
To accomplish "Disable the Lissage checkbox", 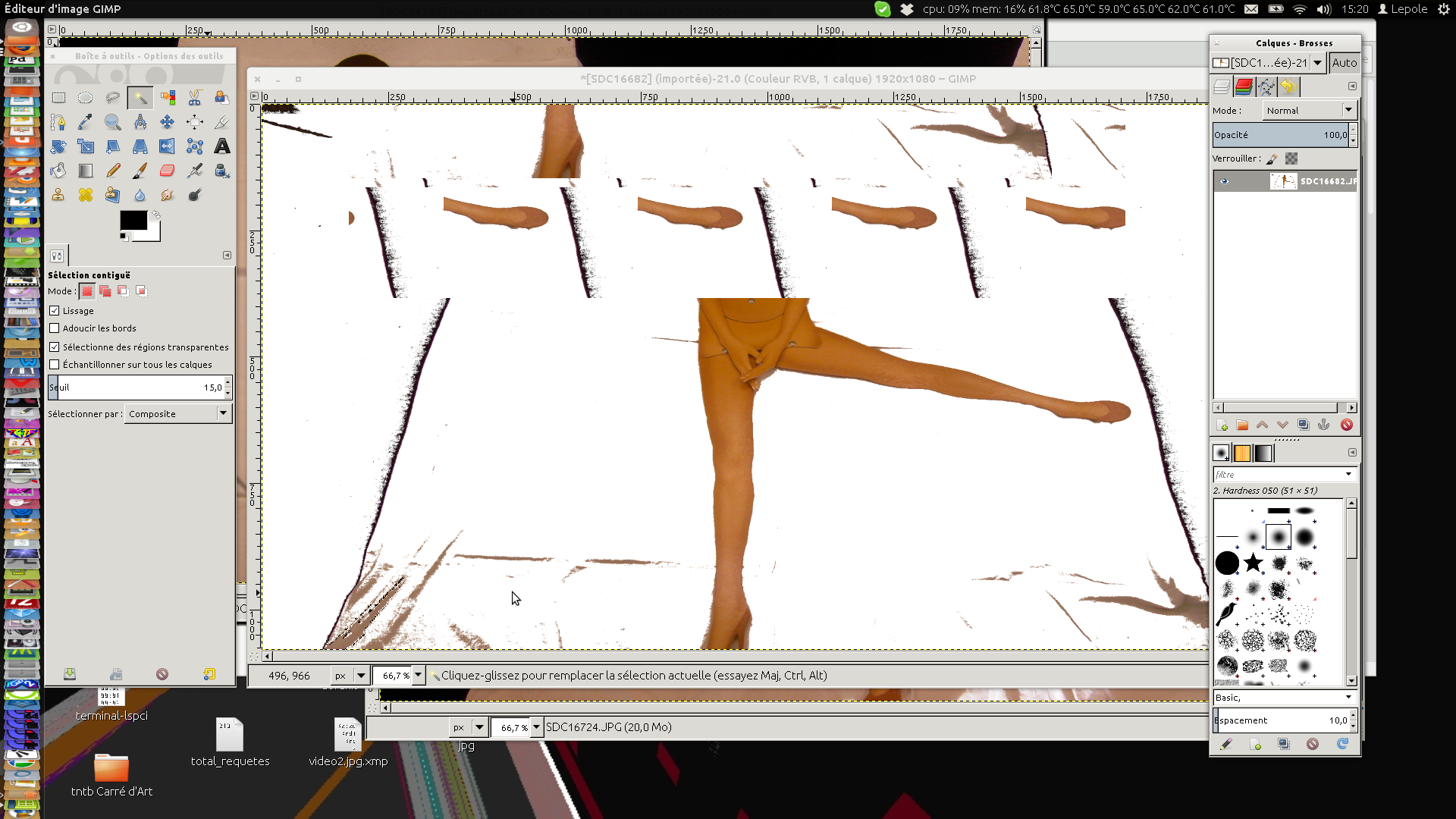I will [x=55, y=311].
